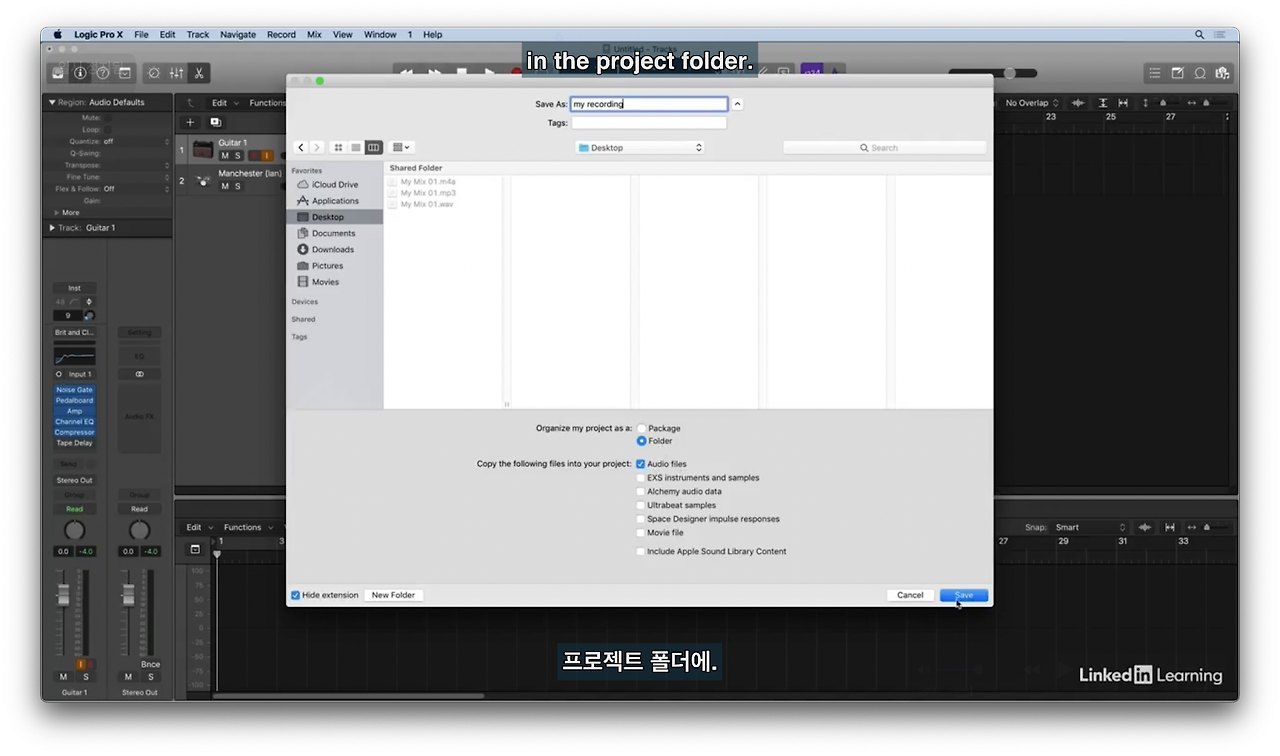Click the Save As name field

(649, 104)
